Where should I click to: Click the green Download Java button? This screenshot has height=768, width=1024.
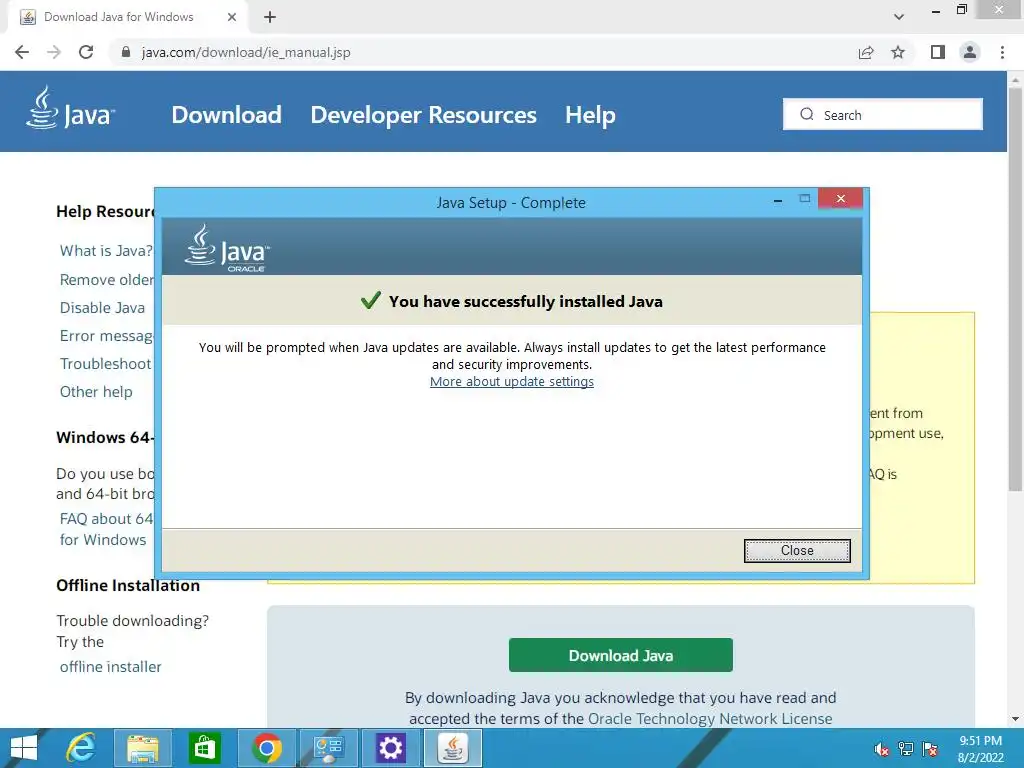click(620, 655)
